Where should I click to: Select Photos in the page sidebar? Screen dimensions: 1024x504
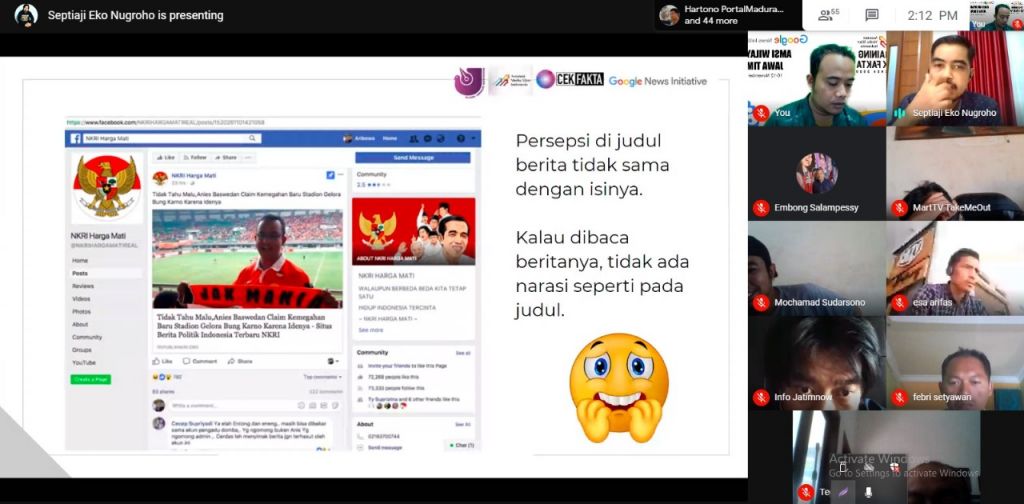point(82,311)
